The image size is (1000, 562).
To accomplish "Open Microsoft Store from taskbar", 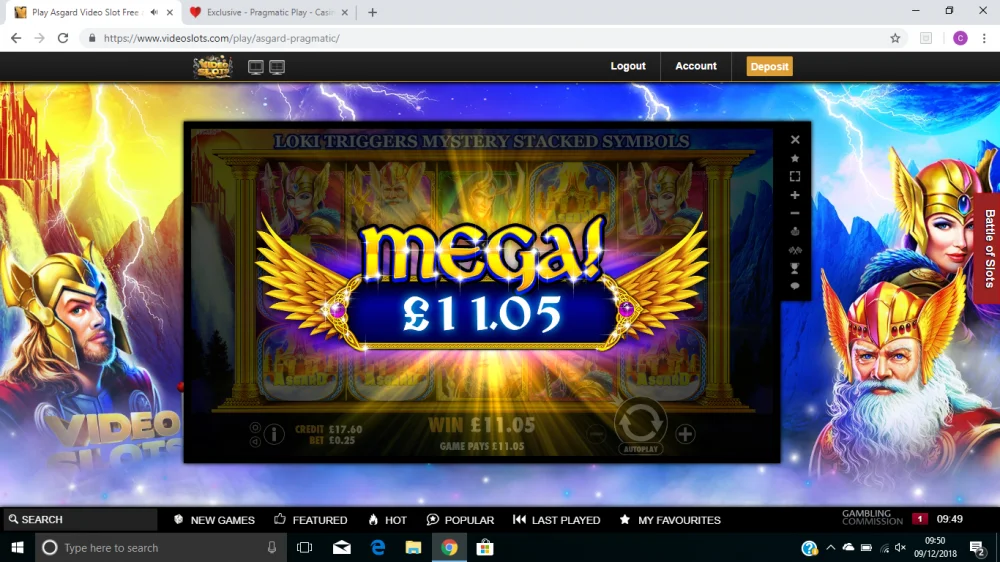I will 485,547.
